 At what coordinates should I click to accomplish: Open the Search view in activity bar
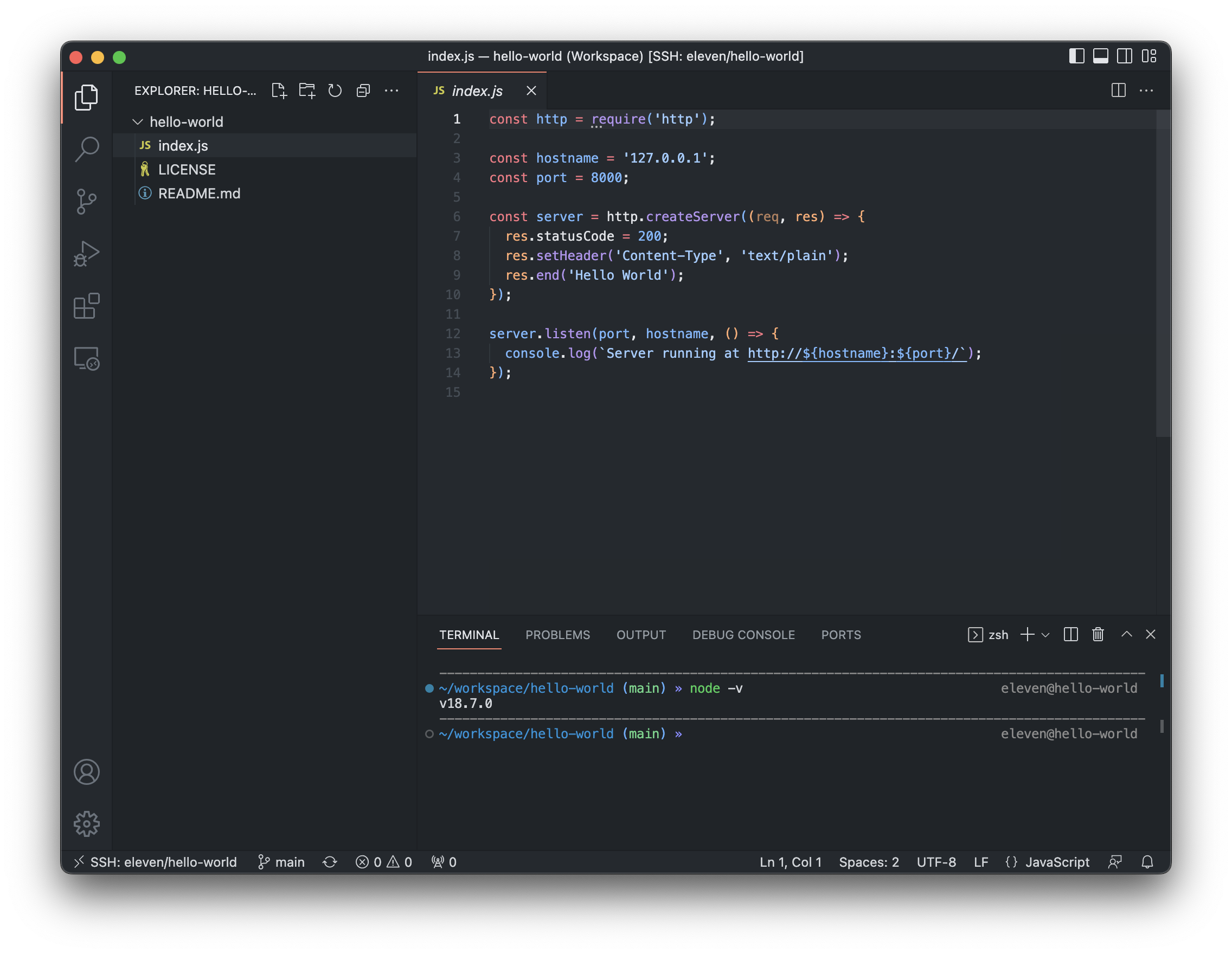click(86, 149)
